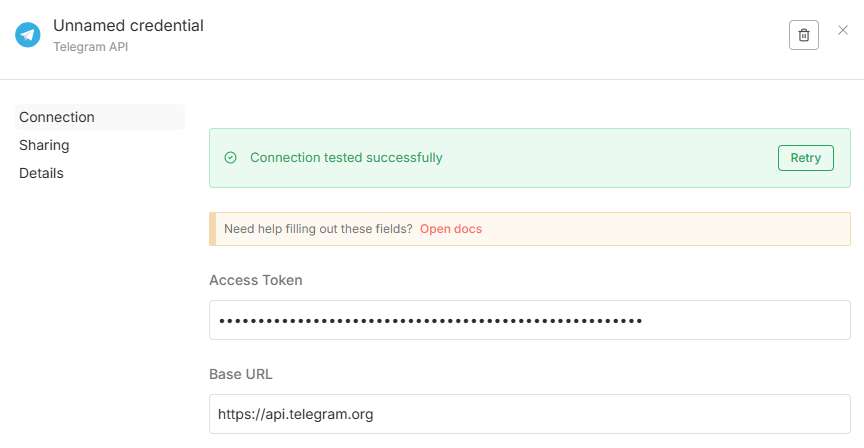Close the credential dialog
This screenshot has width=864, height=448.
[x=842, y=31]
